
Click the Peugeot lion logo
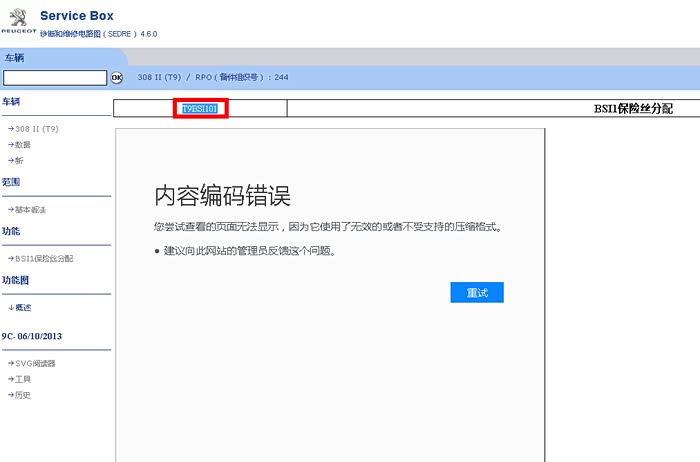[x=18, y=22]
